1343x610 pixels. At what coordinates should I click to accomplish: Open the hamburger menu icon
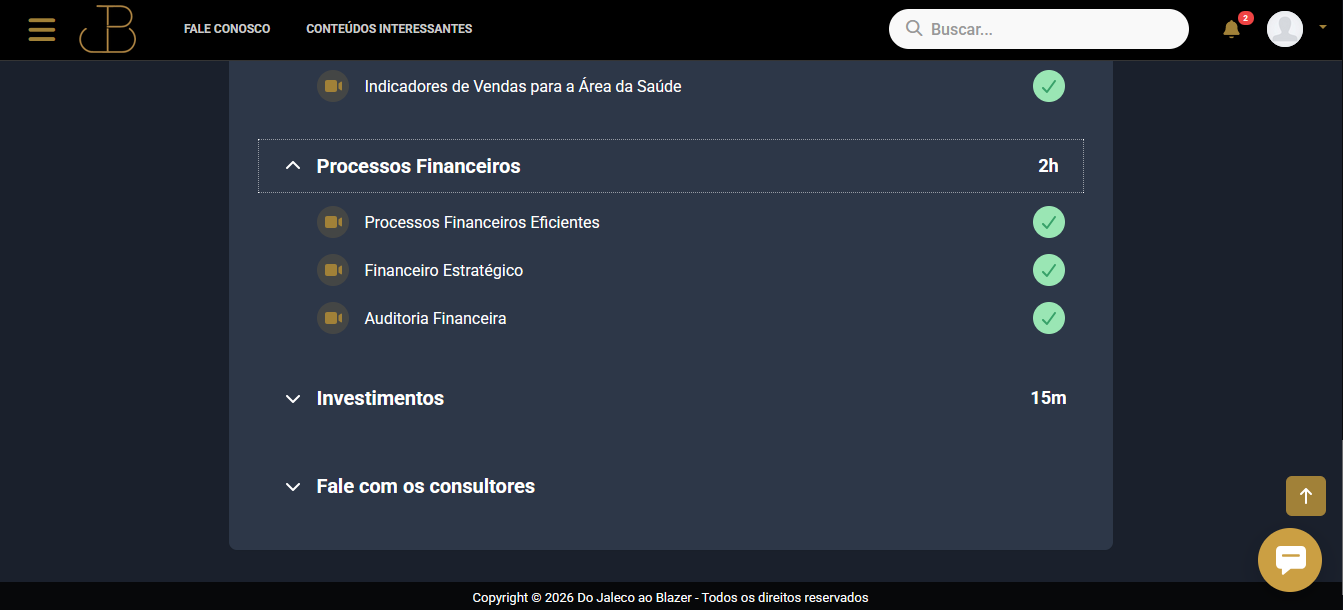(x=42, y=29)
